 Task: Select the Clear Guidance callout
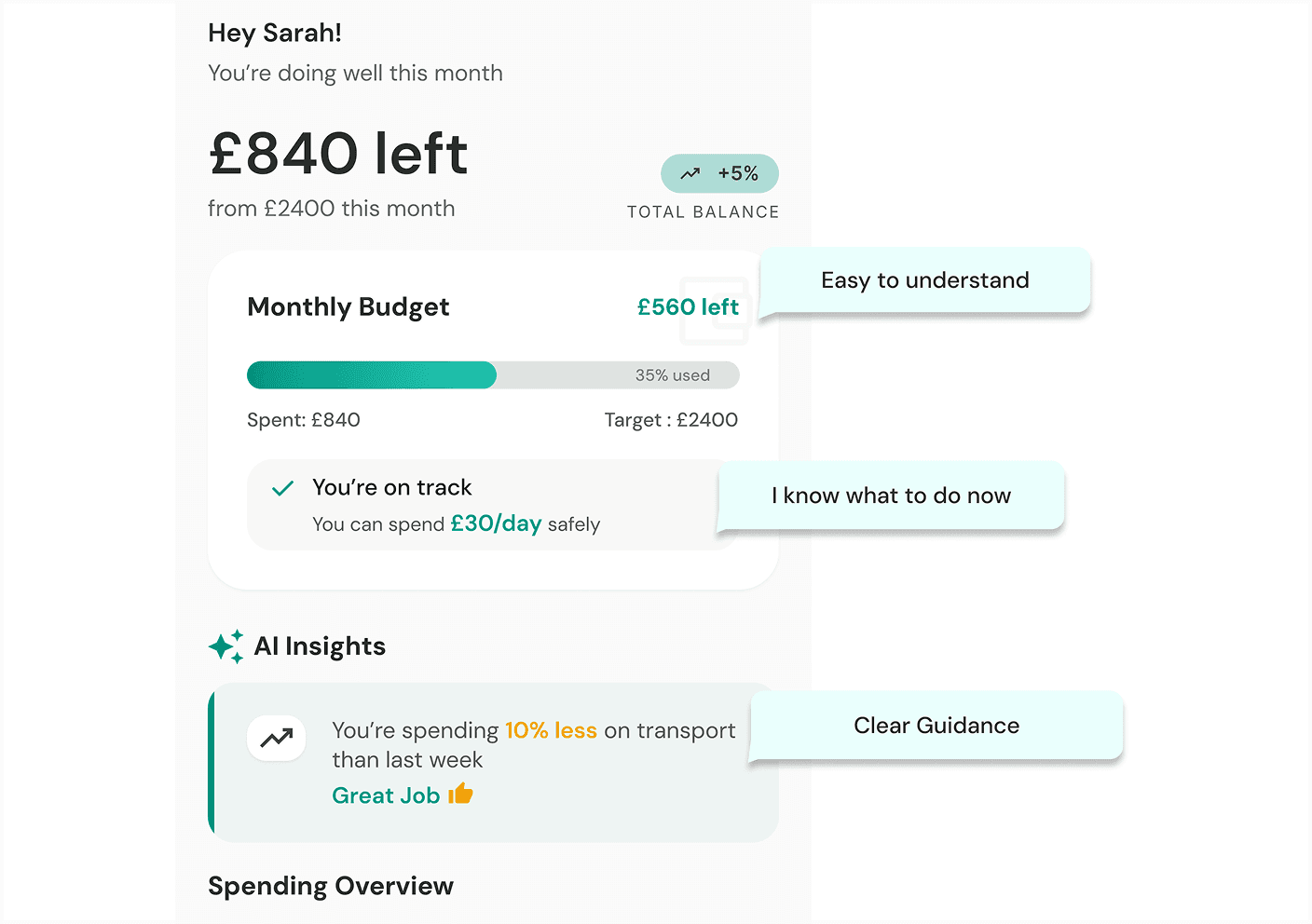point(936,726)
